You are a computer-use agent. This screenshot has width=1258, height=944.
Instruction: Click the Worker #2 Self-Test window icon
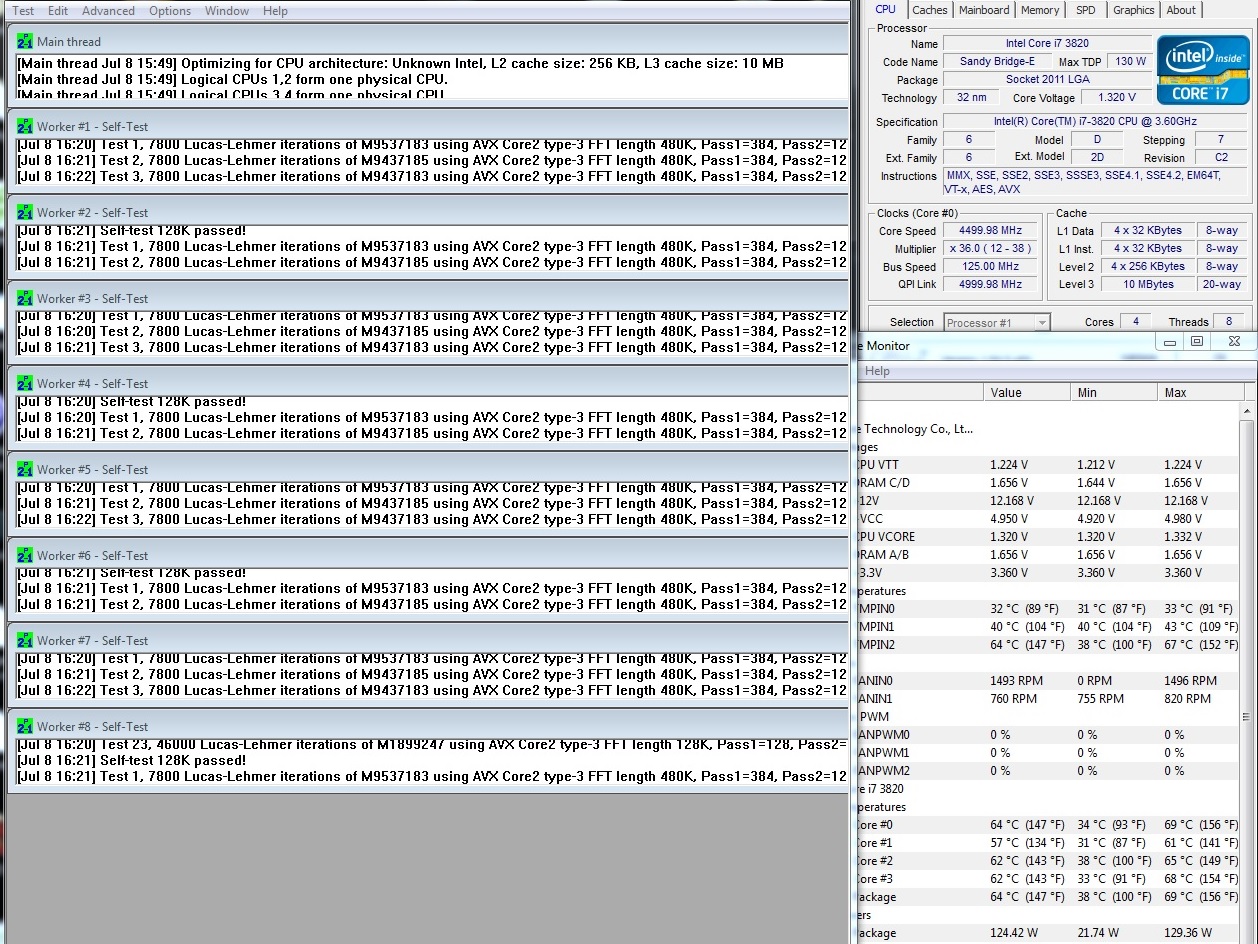click(x=25, y=213)
